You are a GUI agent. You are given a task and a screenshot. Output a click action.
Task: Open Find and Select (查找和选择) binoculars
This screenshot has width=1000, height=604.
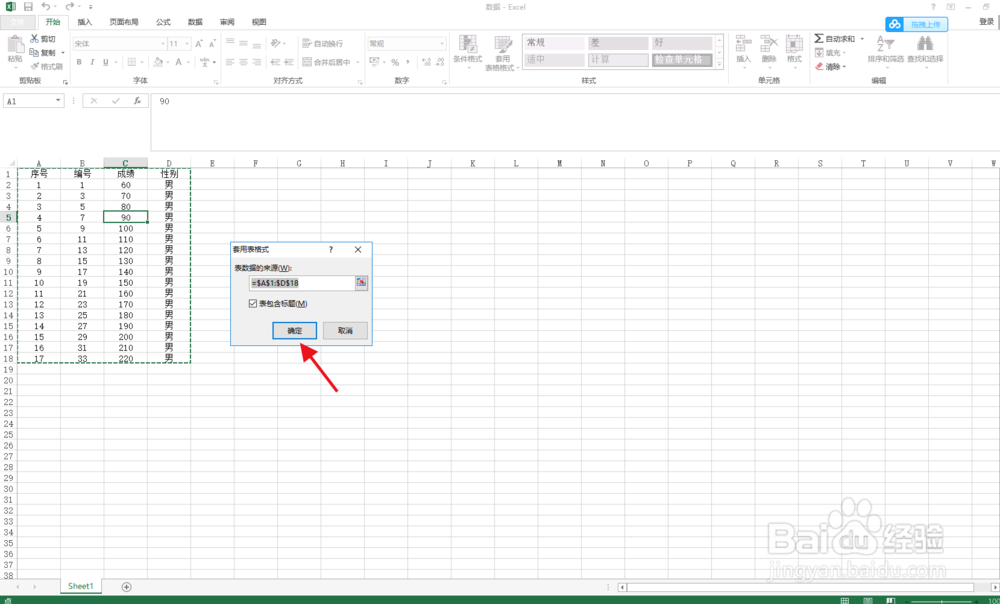[x=925, y=50]
